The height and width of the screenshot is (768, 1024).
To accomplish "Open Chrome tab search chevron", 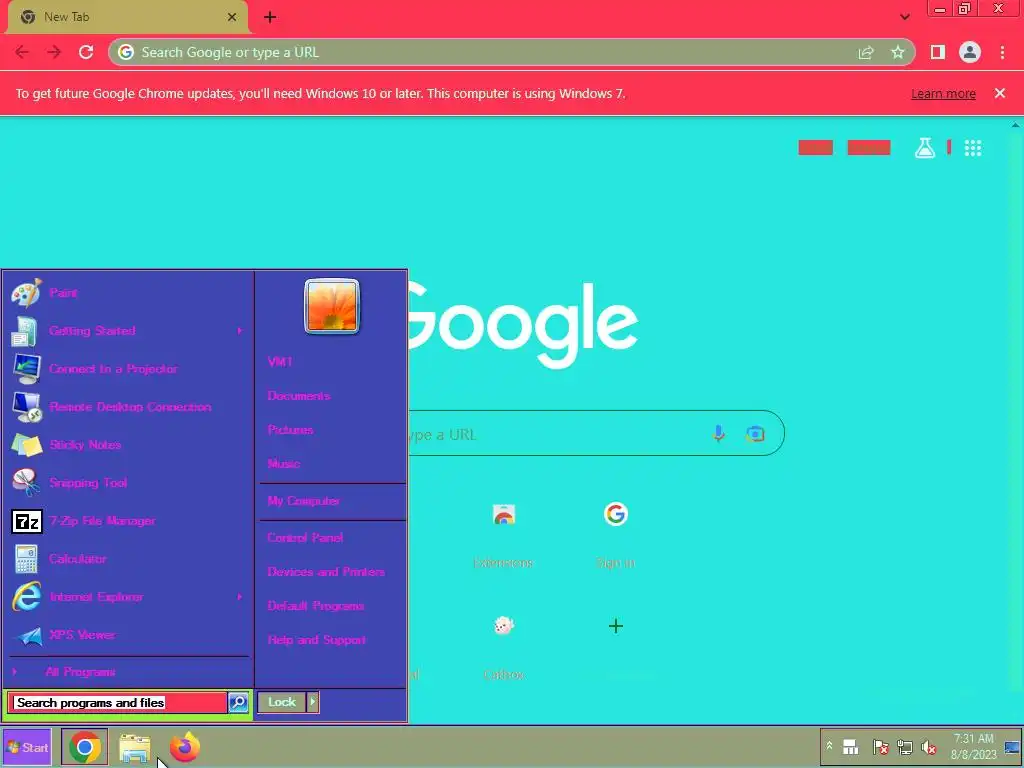I will click(x=904, y=17).
